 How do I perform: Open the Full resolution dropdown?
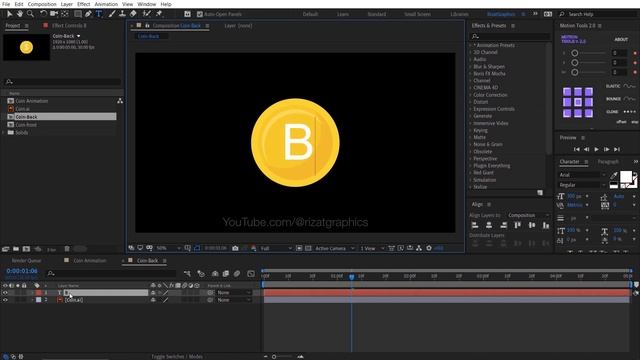(276, 248)
